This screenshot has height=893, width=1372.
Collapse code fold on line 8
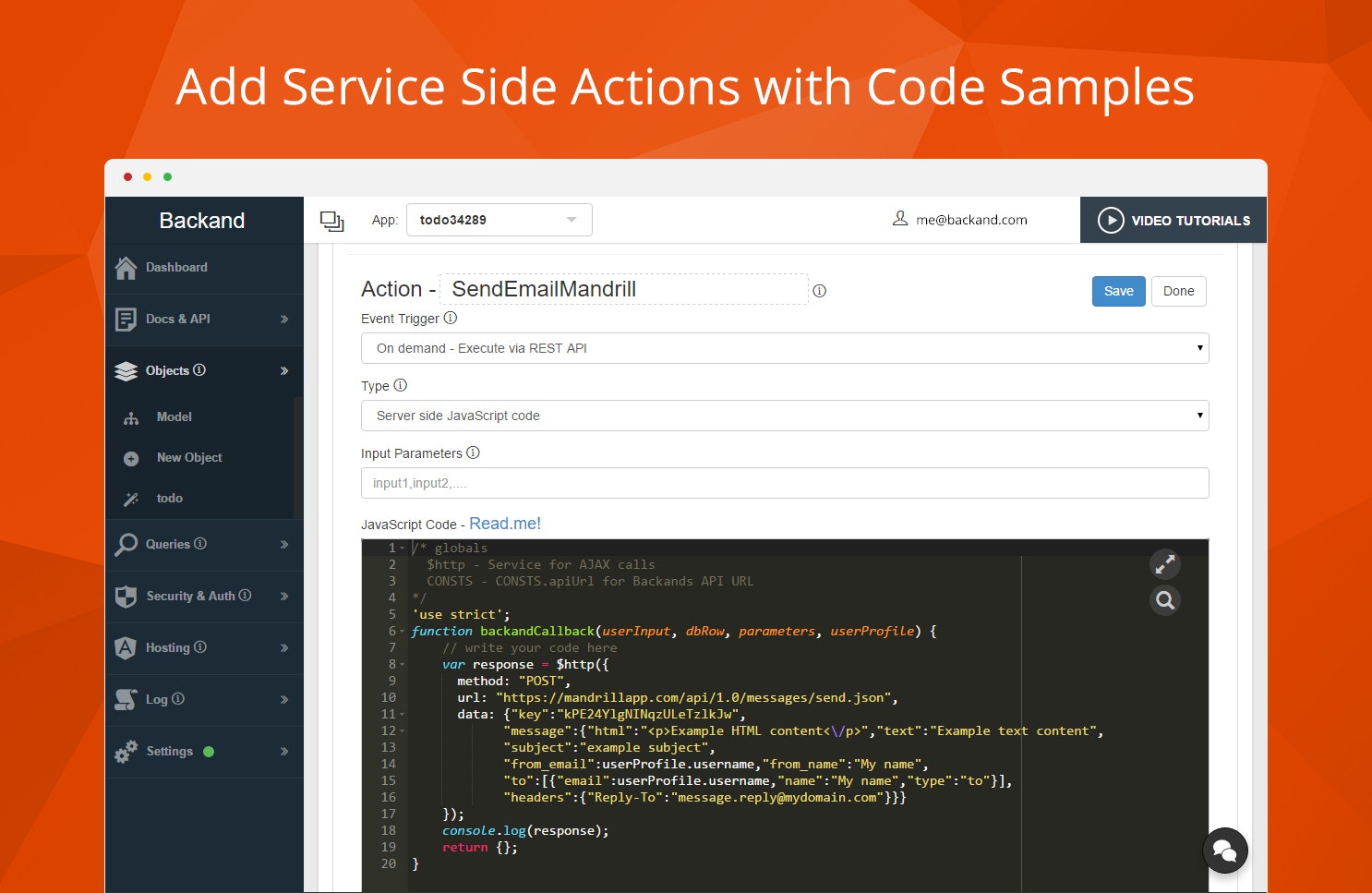pyautogui.click(x=403, y=665)
